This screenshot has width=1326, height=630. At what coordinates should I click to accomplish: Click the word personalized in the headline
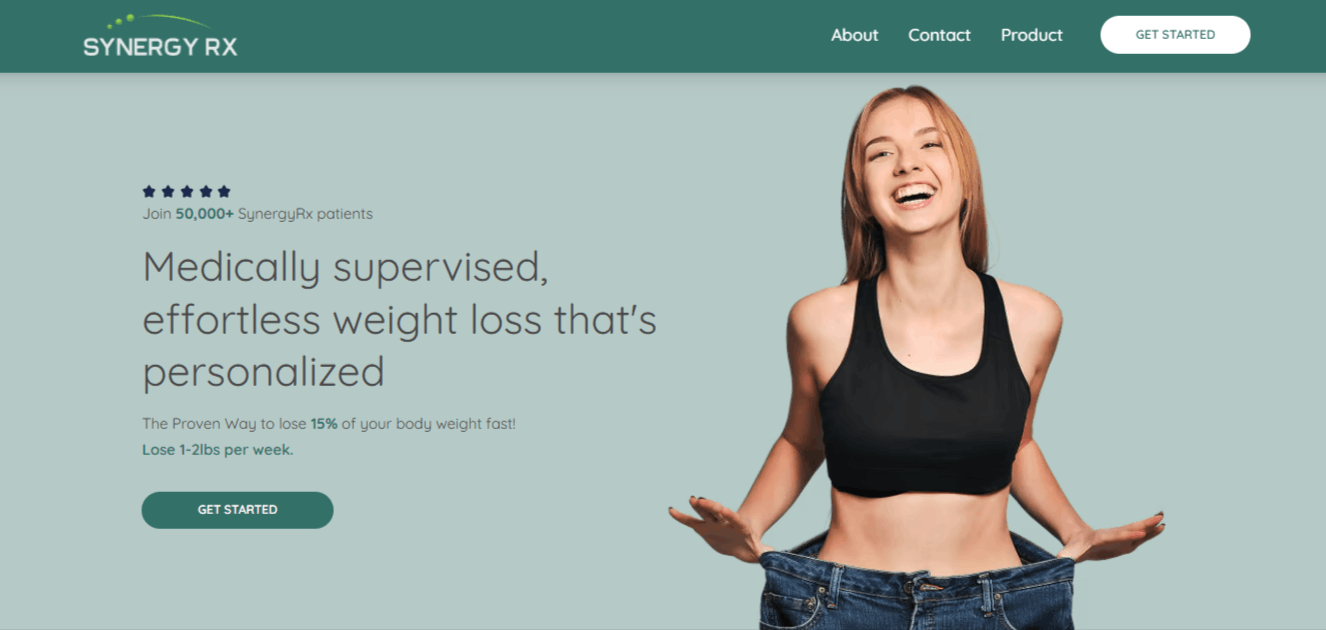point(264,372)
